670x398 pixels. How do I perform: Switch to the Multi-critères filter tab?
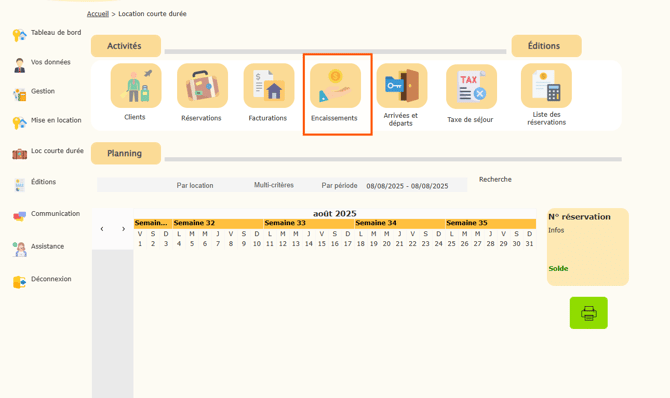[x=274, y=185]
